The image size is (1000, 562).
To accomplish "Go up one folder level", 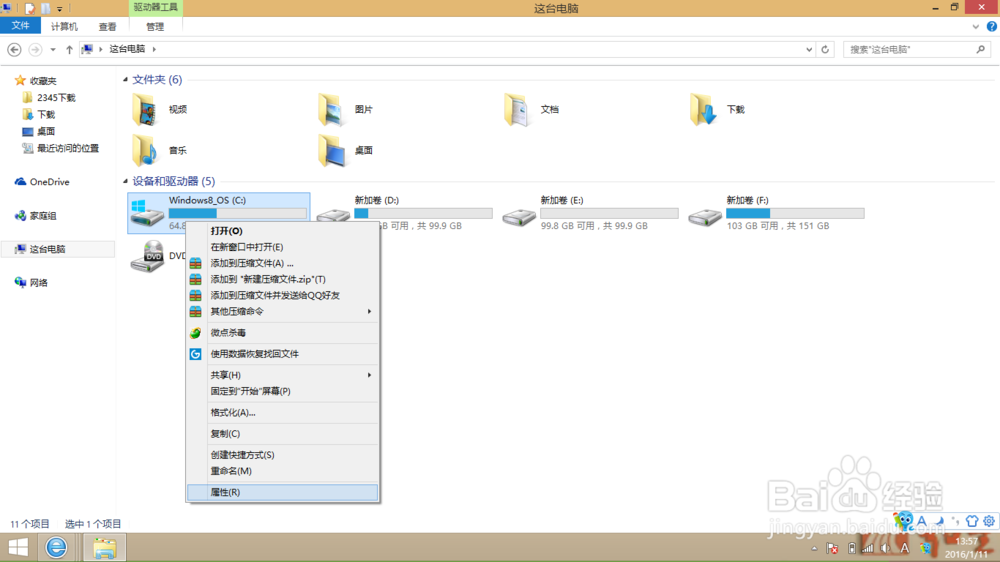I will click(x=69, y=49).
